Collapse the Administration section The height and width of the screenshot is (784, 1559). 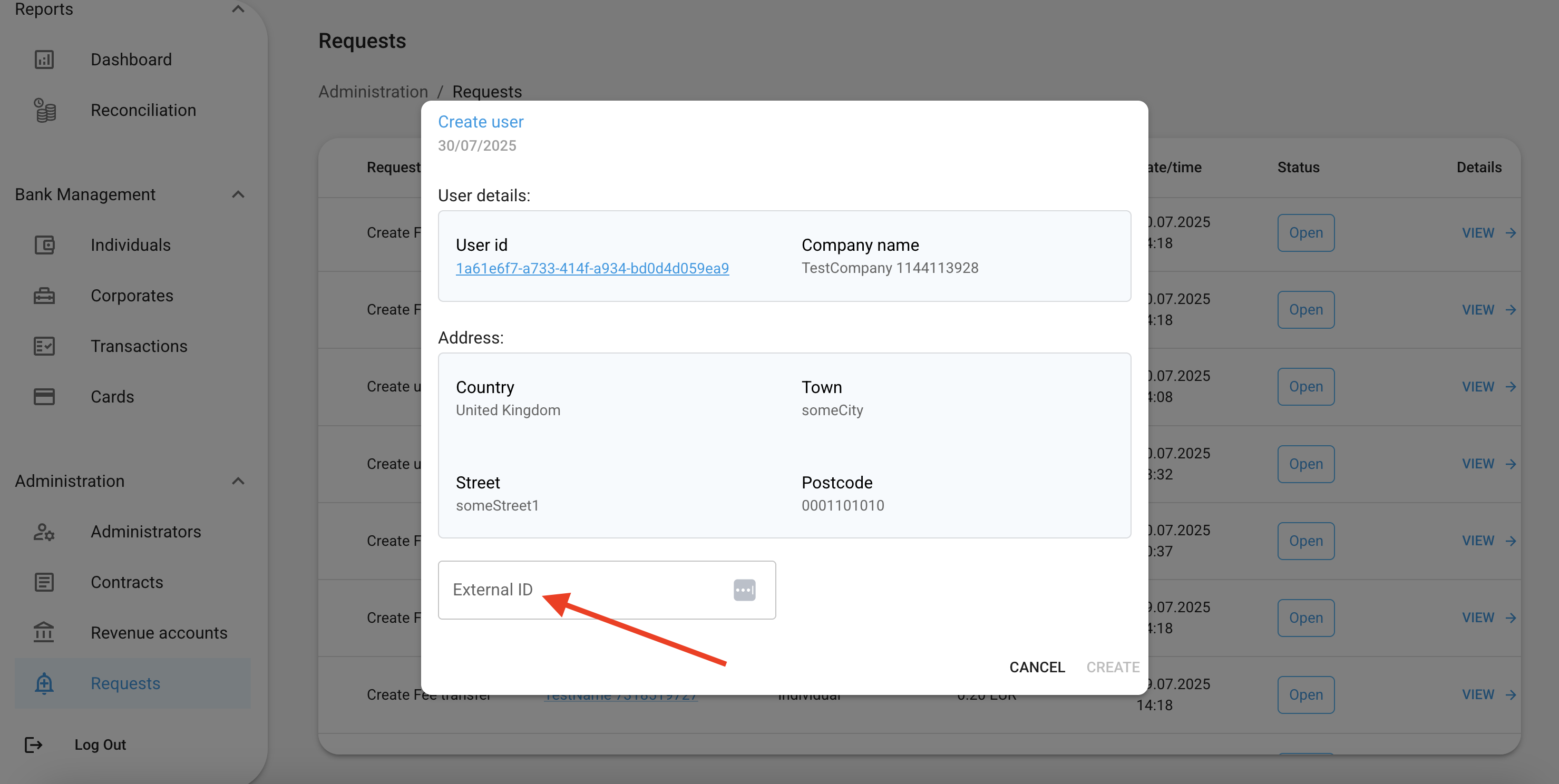coord(237,481)
